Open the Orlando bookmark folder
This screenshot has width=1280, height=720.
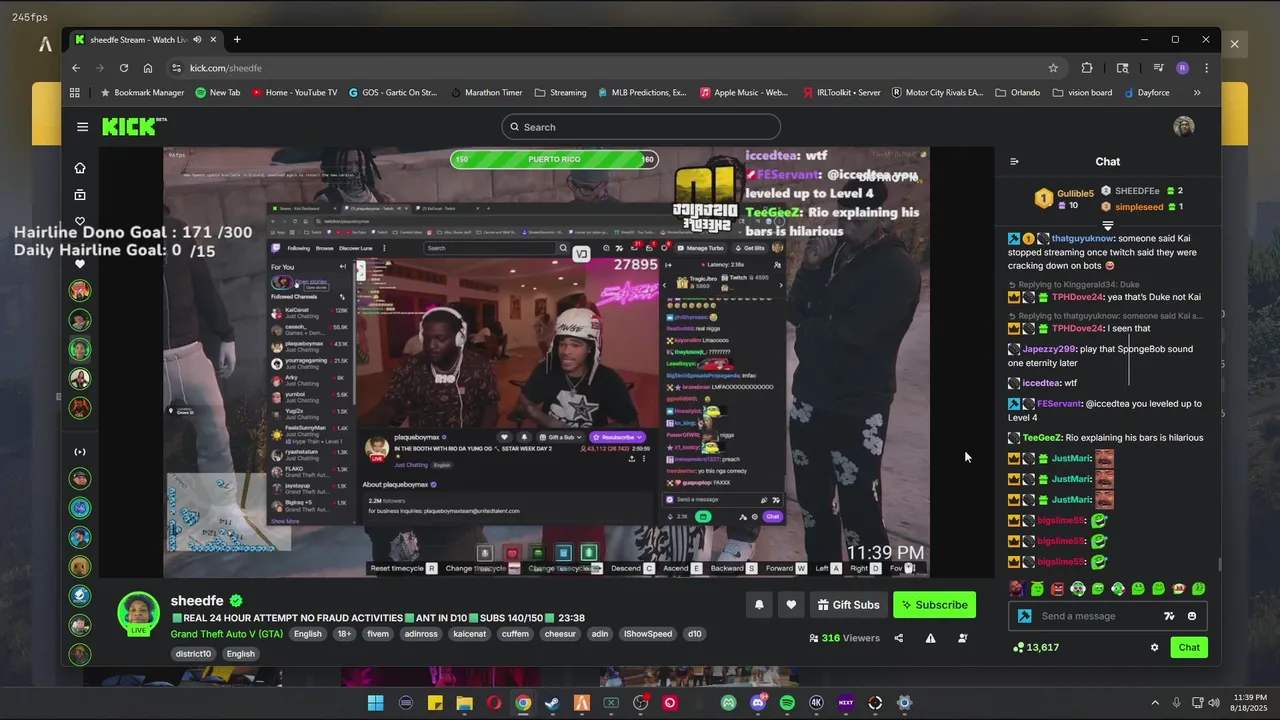[1018, 92]
